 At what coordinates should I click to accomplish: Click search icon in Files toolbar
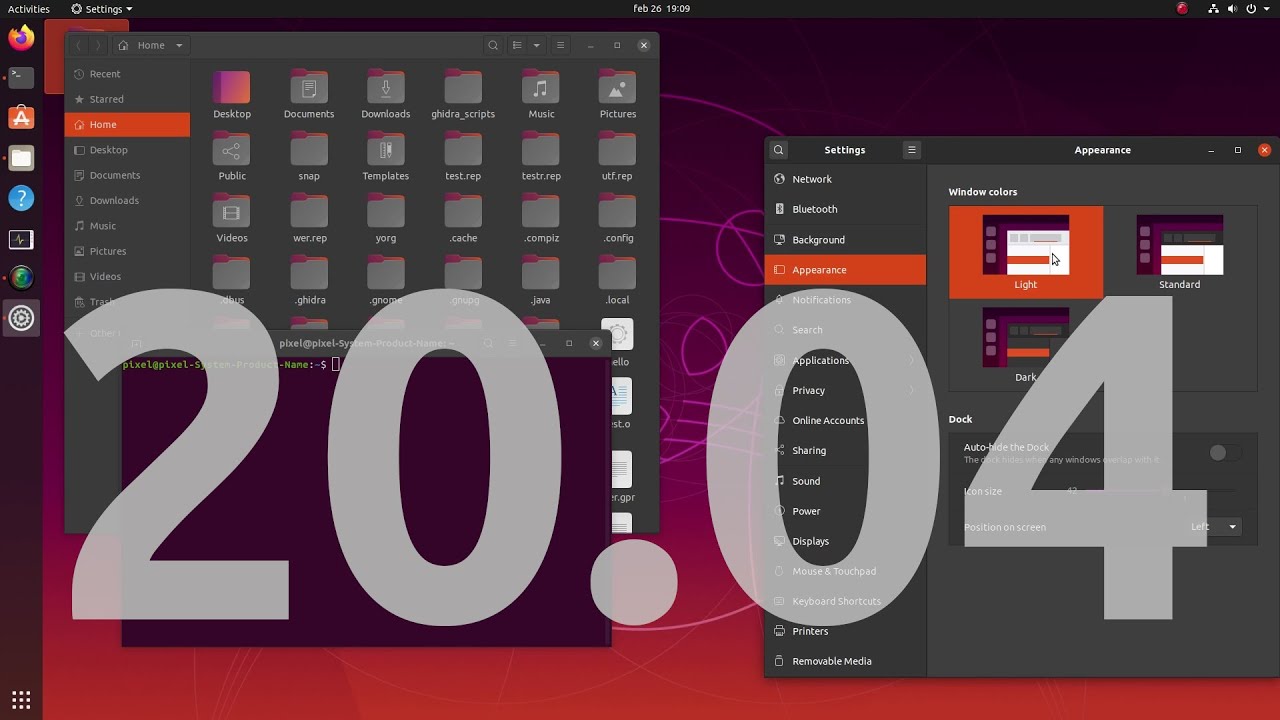(493, 45)
